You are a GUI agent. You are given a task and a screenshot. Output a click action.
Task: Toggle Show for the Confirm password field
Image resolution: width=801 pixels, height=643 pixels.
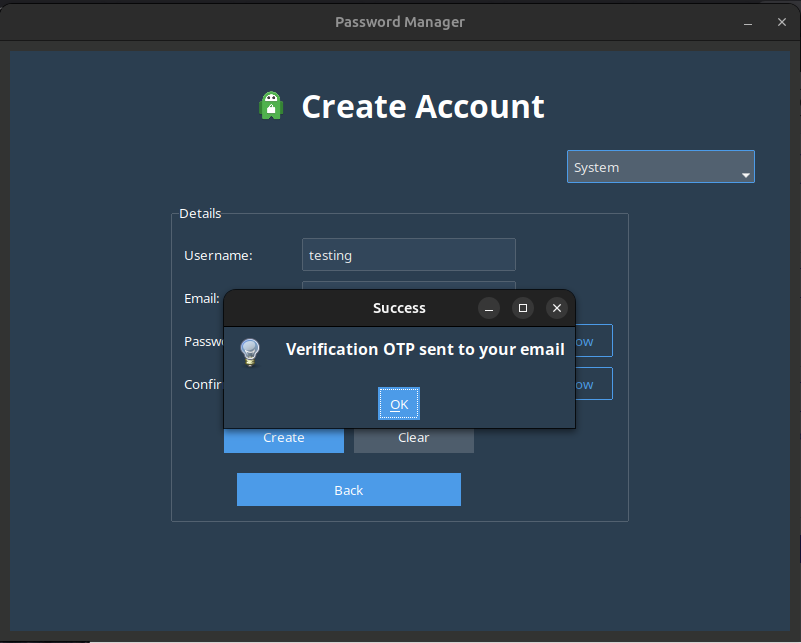[x=594, y=384]
